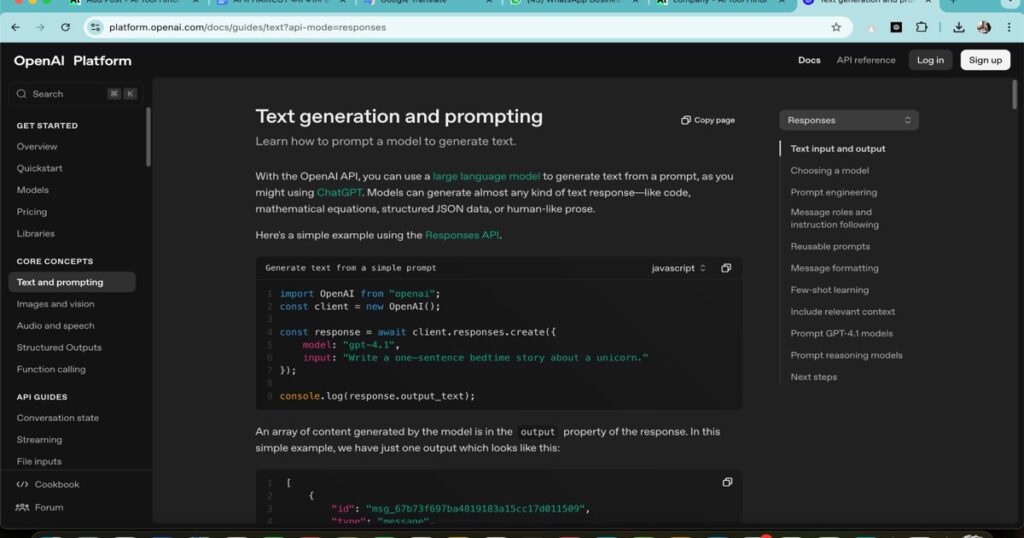
Task: Open Images and vision guide
Action: coord(56,304)
